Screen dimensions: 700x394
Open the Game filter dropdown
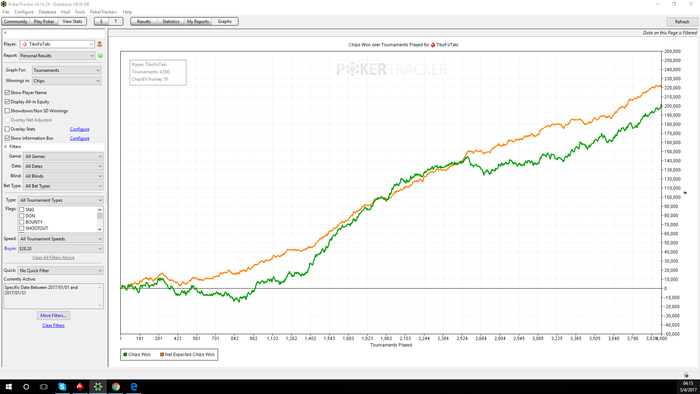click(63, 156)
